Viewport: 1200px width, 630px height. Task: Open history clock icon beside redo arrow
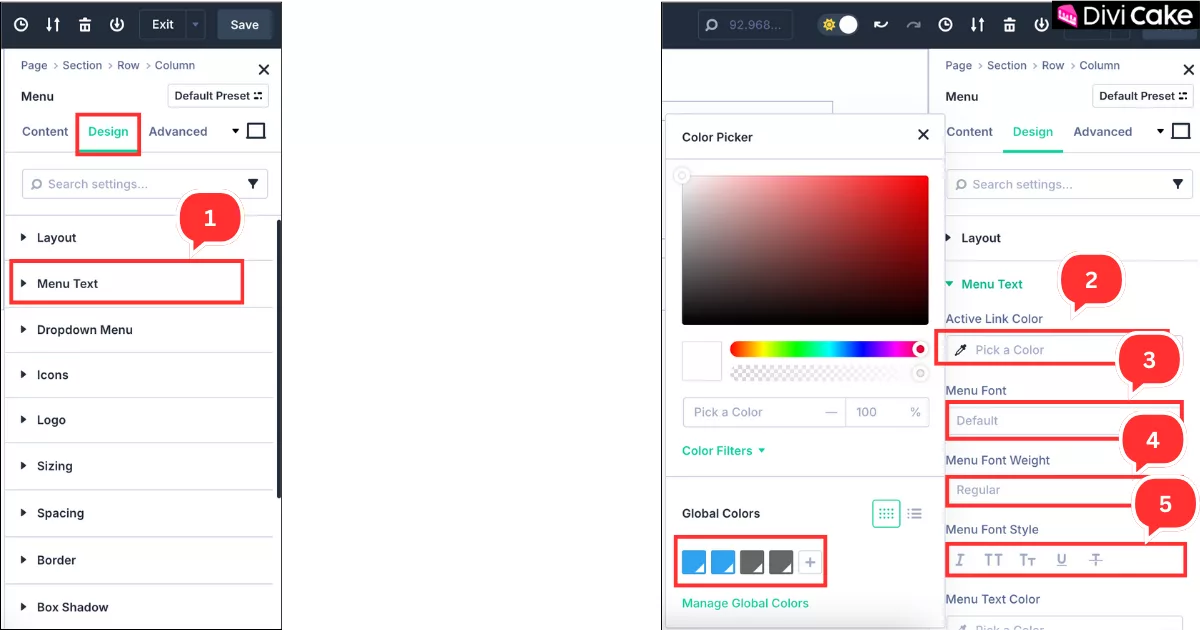[x=946, y=24]
